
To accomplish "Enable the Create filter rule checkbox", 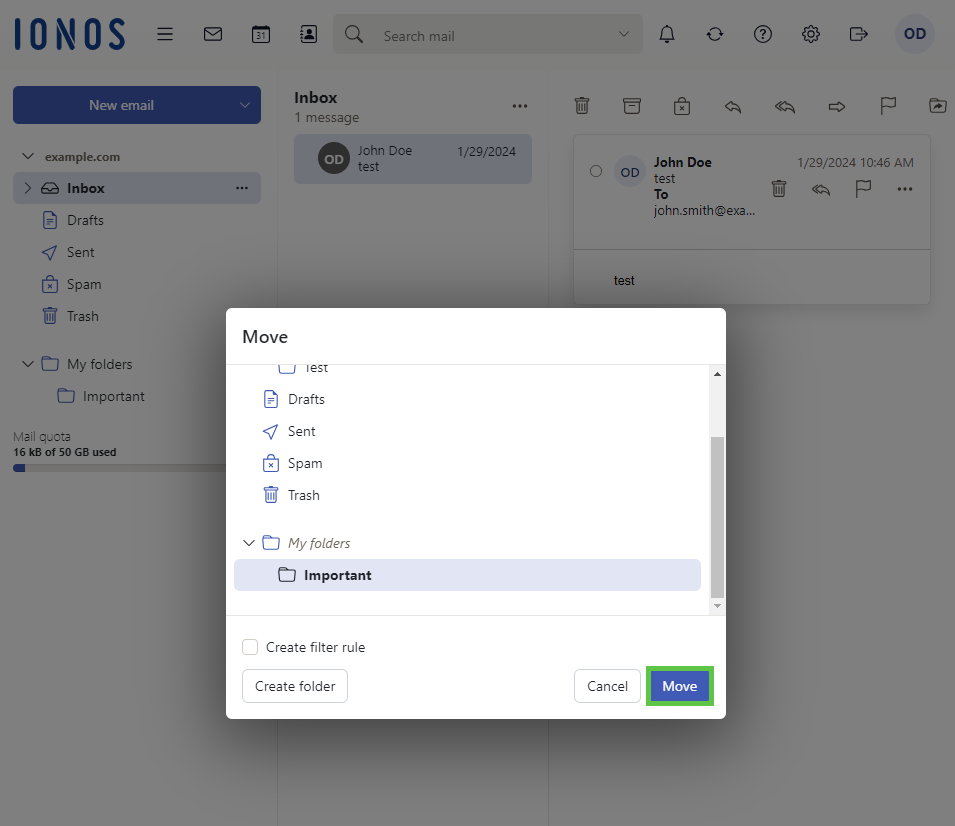I will tap(250, 647).
